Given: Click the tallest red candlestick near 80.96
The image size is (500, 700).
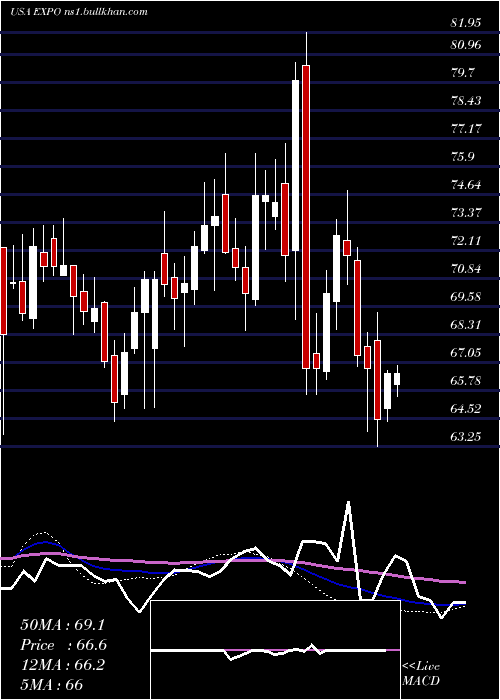Looking at the screenshot, I should pos(306,217).
